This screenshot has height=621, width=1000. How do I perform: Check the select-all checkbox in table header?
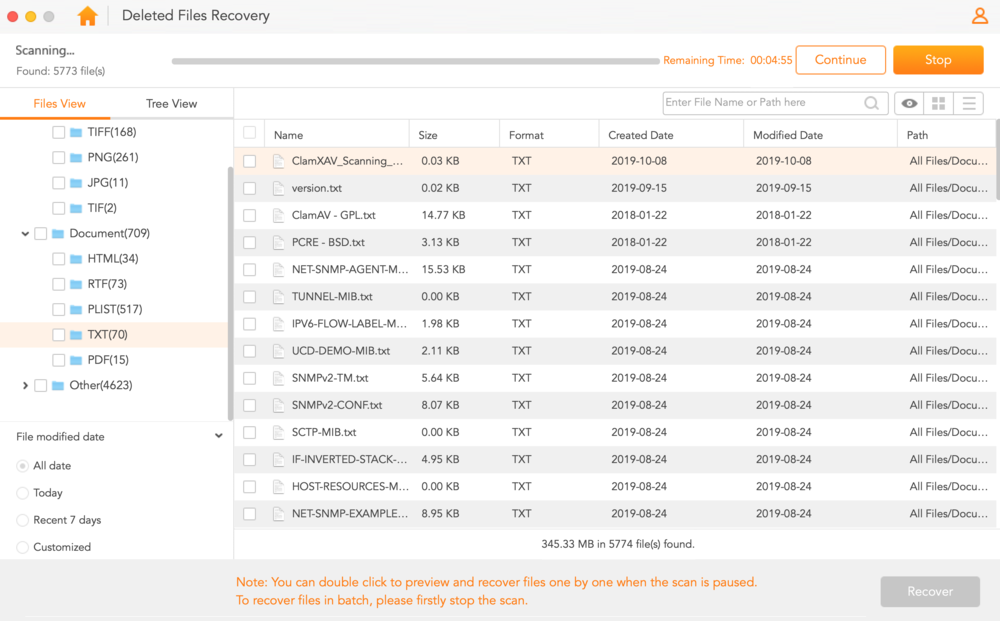[249, 133]
